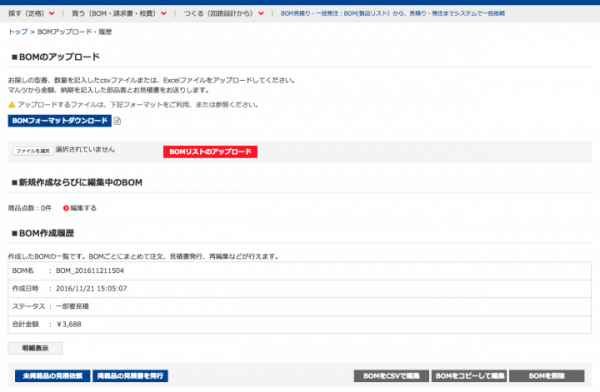Click BOMアップロード・履歴 breadcrumb text
Screen dimensions: 600x392
75,32
